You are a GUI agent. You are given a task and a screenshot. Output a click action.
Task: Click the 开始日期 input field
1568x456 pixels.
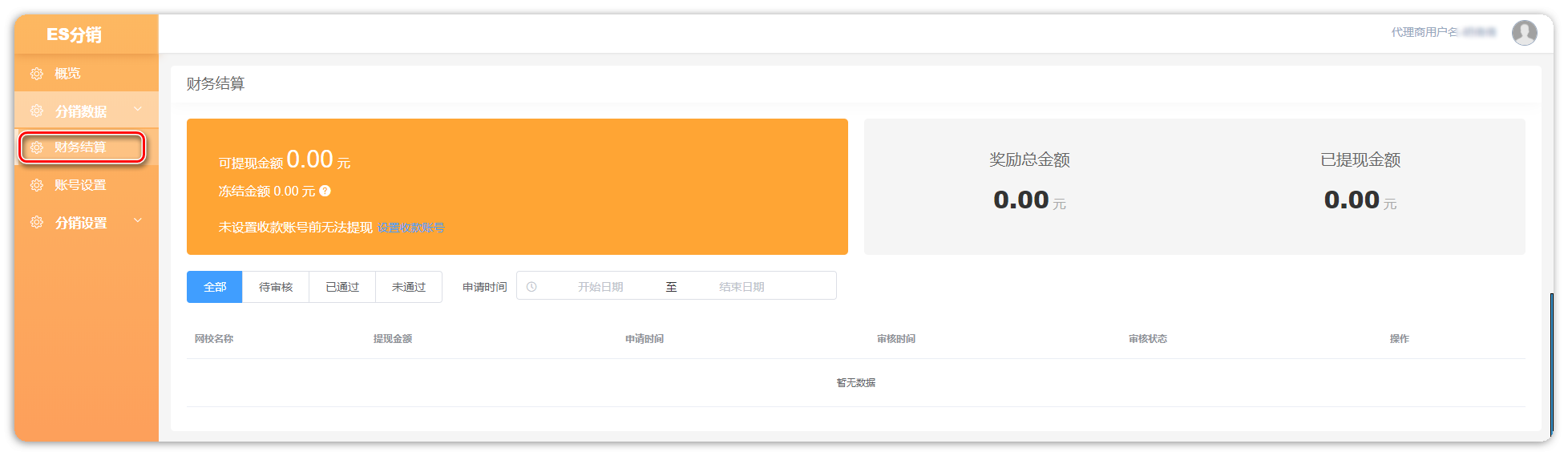tap(600, 287)
